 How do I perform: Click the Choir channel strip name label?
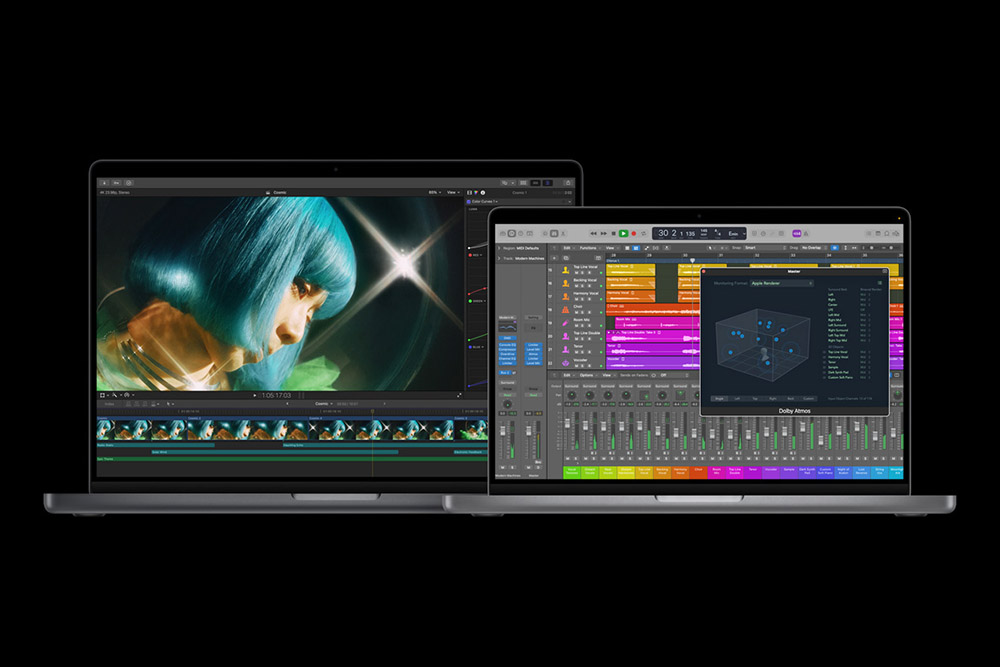698,472
